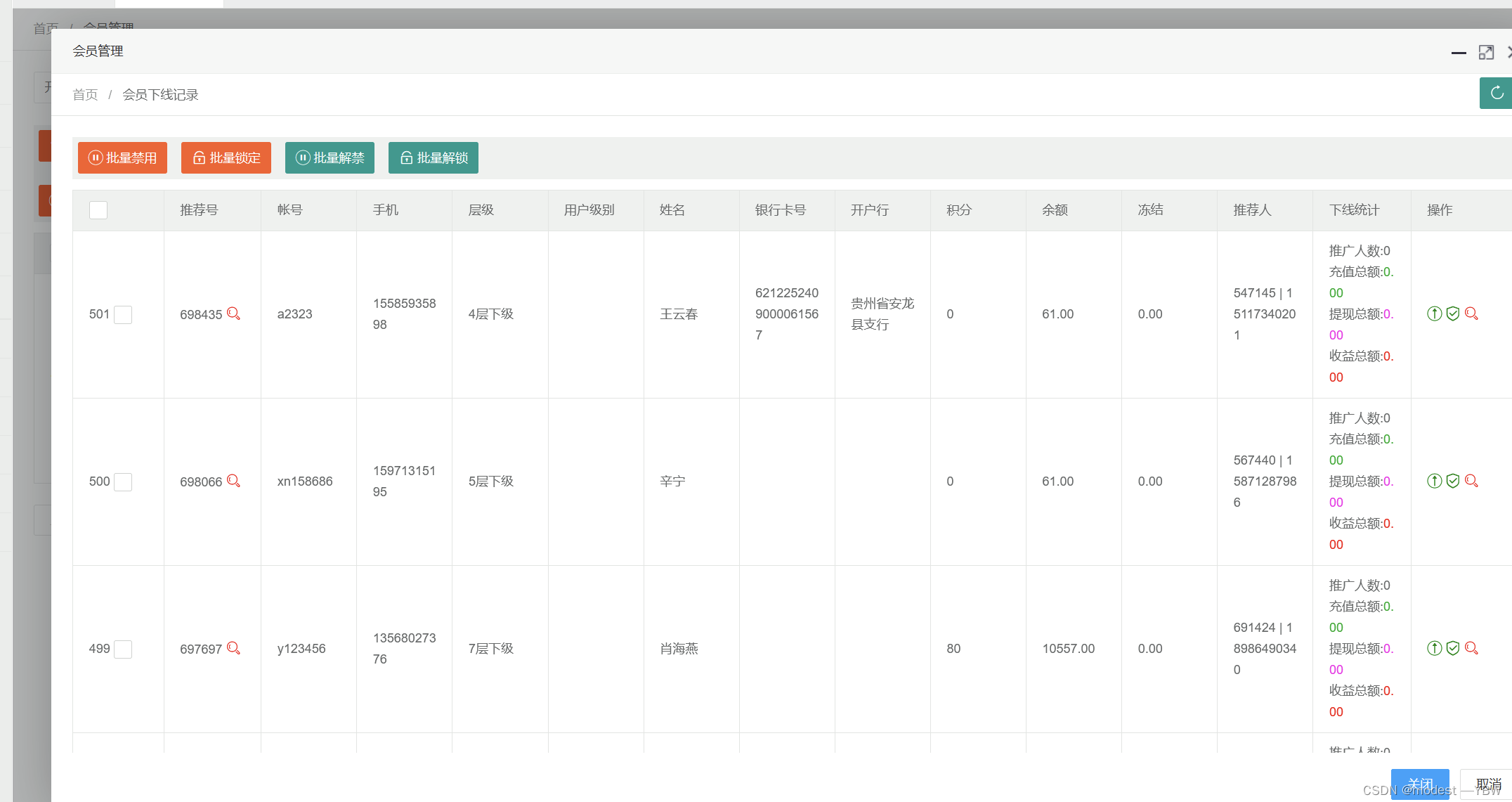Click 批量禁用 bulk disable button
The height and width of the screenshot is (802, 1512).
[x=122, y=157]
